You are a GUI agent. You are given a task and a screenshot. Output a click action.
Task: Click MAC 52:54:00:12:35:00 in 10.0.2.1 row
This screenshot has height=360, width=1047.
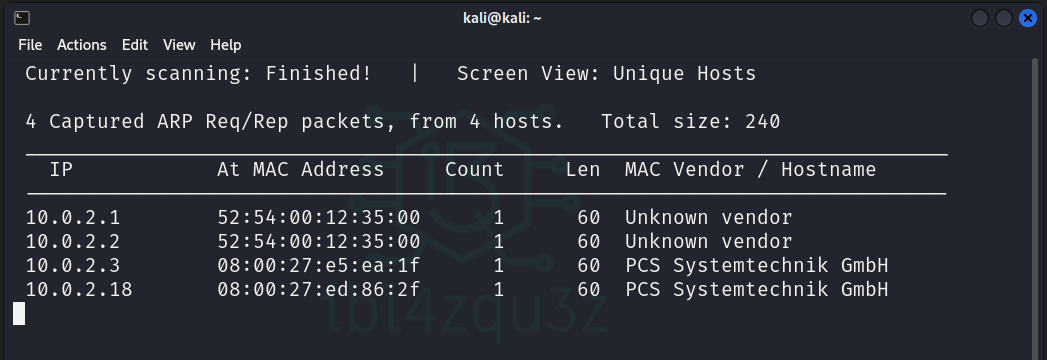tap(319, 218)
